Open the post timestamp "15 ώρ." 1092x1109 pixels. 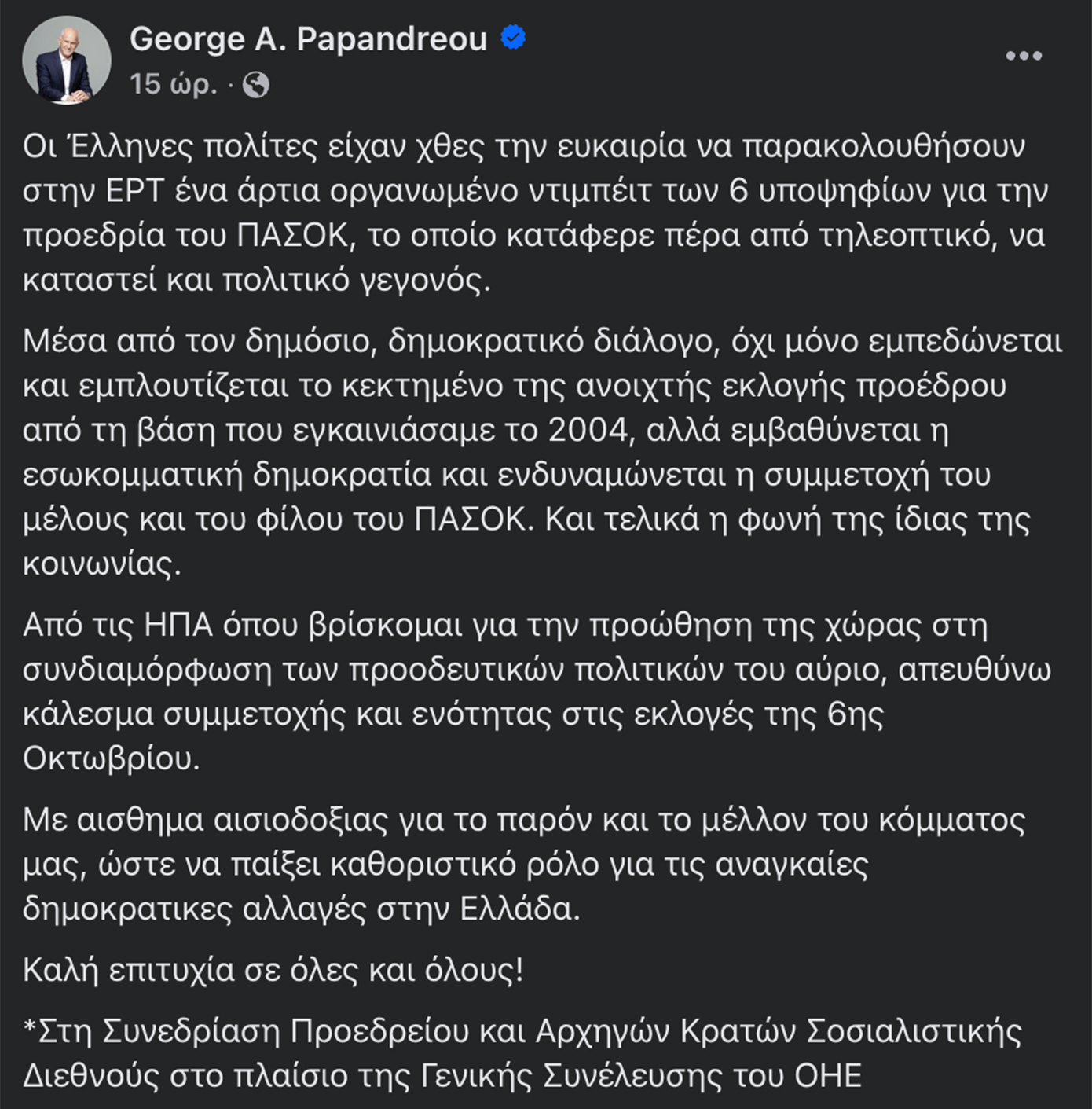(x=173, y=83)
